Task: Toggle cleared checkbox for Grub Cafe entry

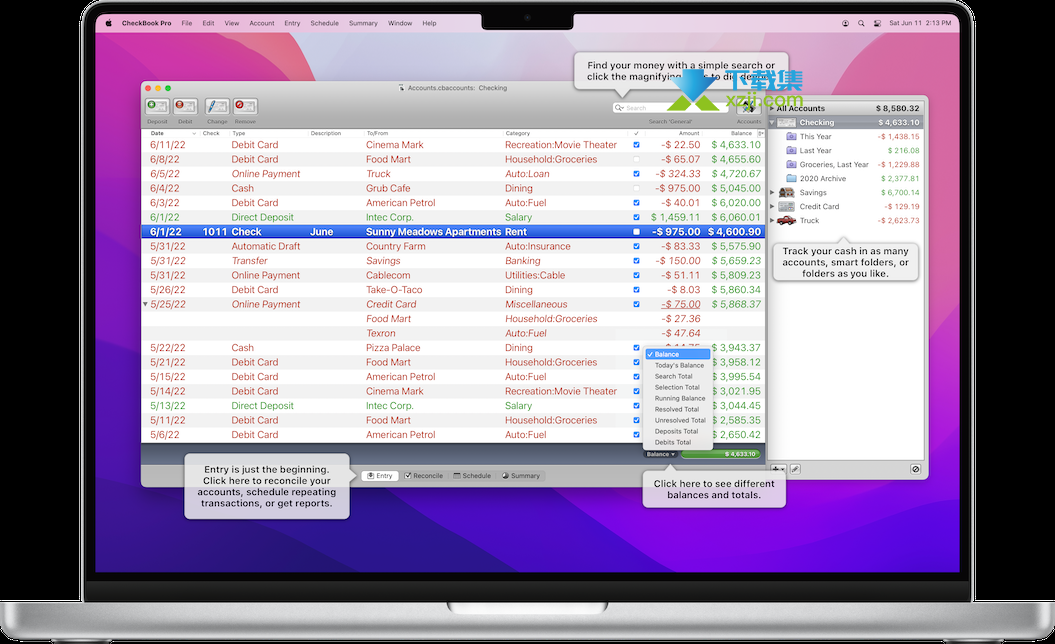Action: click(636, 188)
